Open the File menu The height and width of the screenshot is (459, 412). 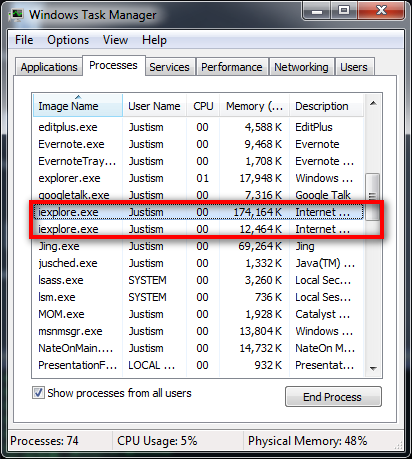pyautogui.click(x=24, y=40)
